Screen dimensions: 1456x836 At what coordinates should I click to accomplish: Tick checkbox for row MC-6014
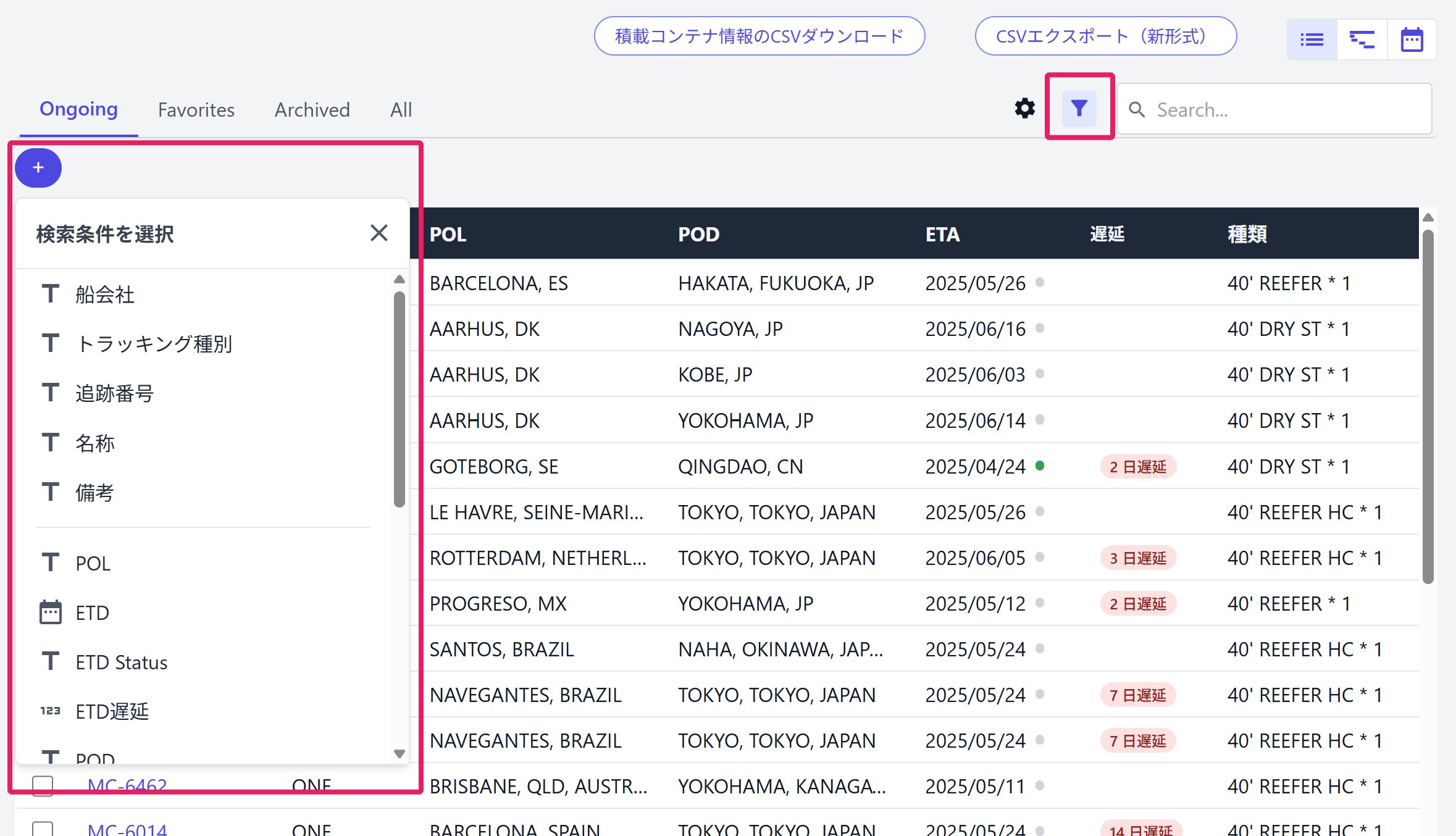pyautogui.click(x=43, y=829)
